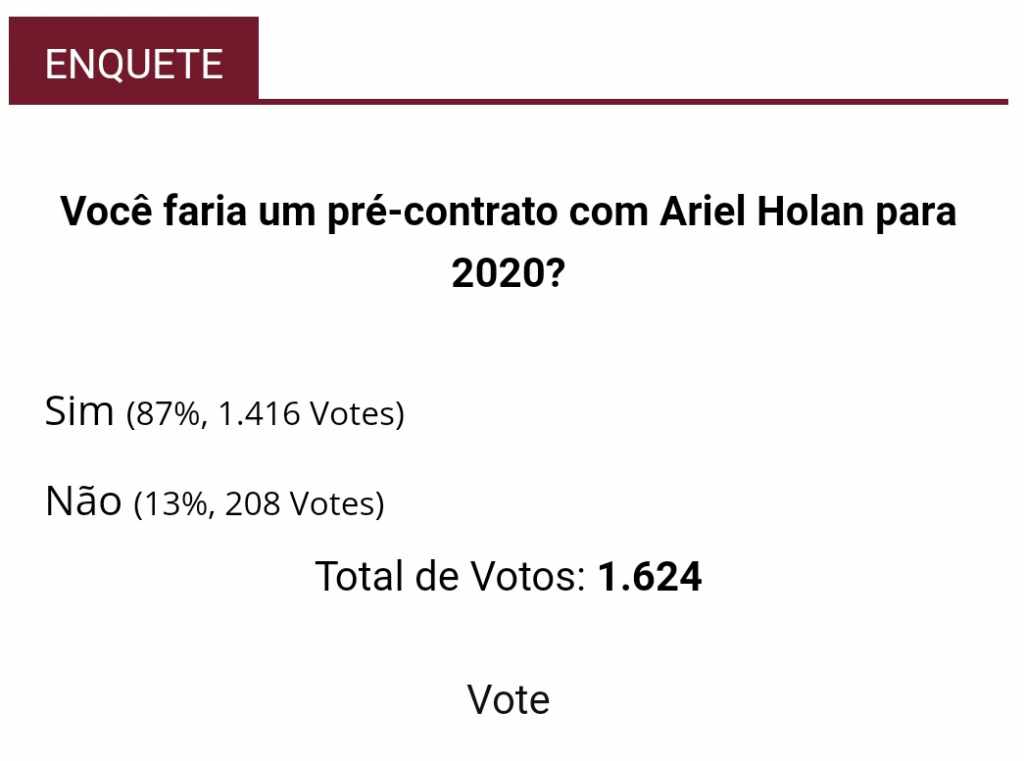This screenshot has height=761, width=1024.
Task: Click the bold 1.624 total number
Action: click(x=650, y=576)
